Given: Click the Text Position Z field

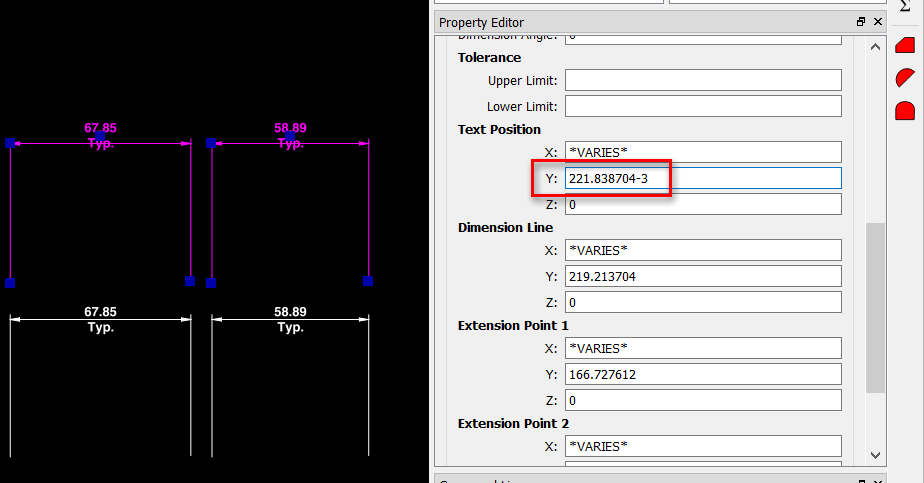Looking at the screenshot, I should (x=703, y=204).
